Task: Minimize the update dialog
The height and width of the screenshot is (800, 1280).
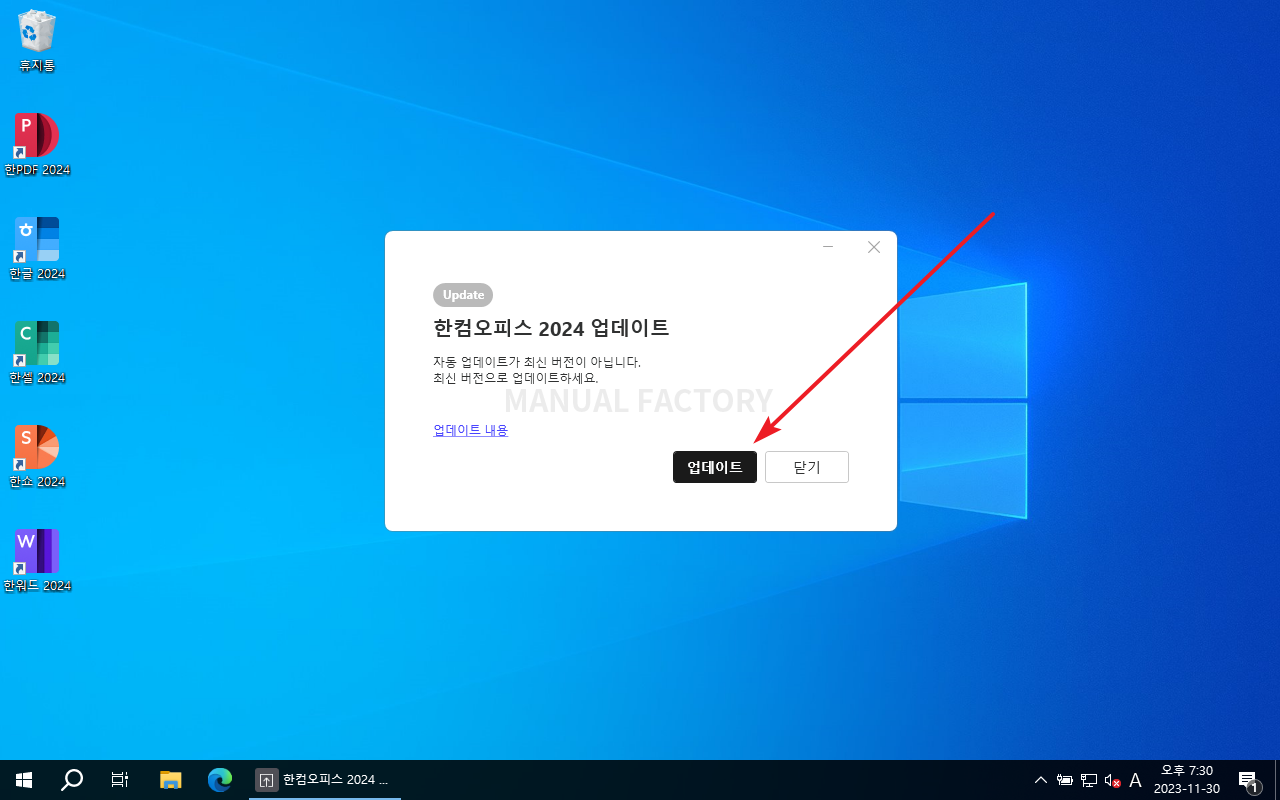Action: tap(828, 247)
